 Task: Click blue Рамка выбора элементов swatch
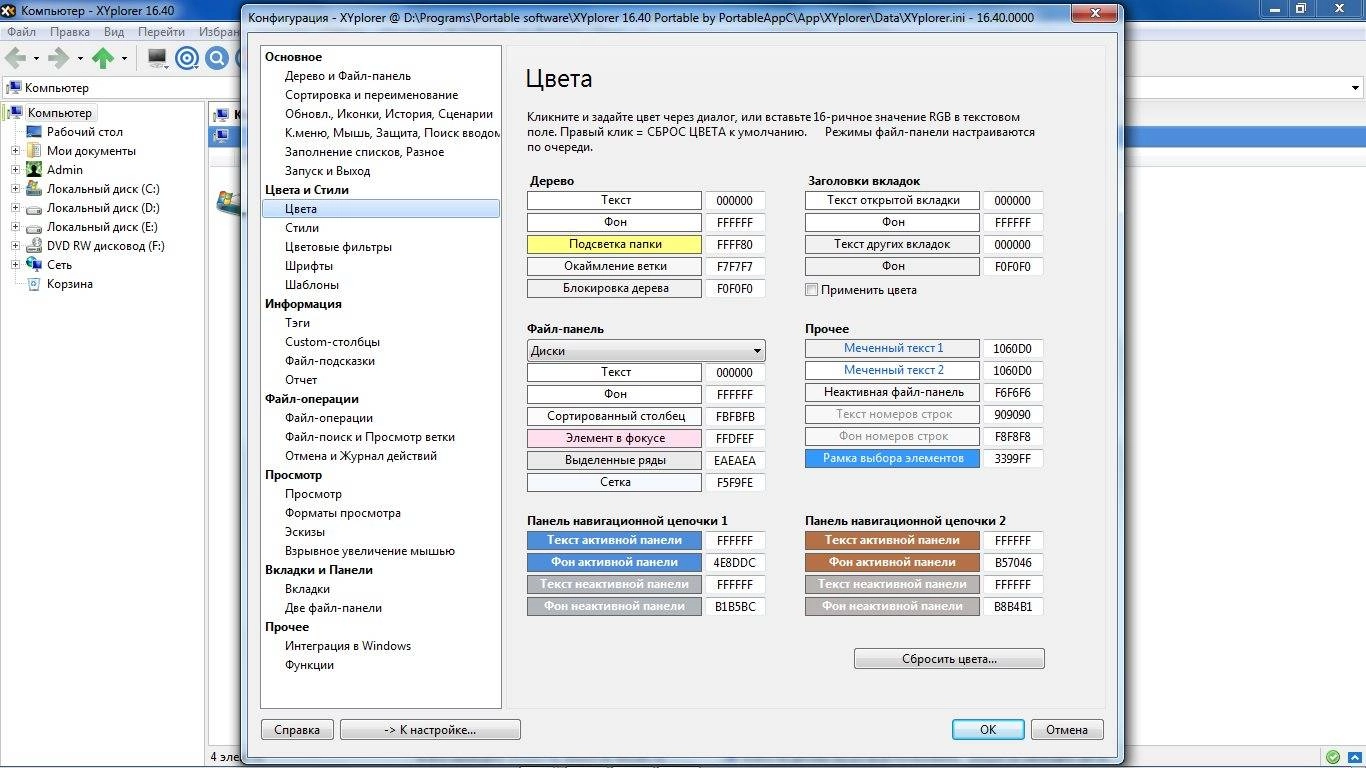pos(893,458)
